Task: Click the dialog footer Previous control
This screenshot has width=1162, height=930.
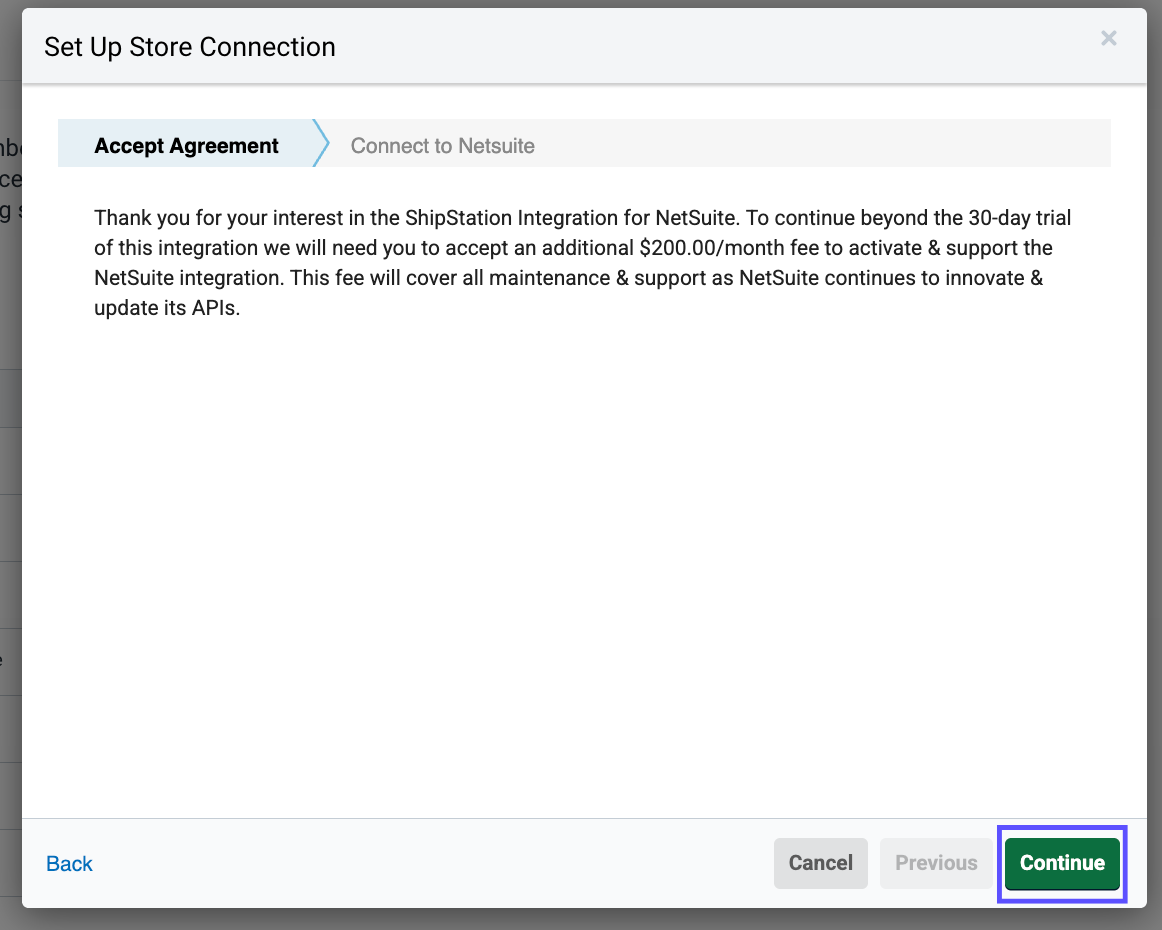Action: click(x=936, y=863)
